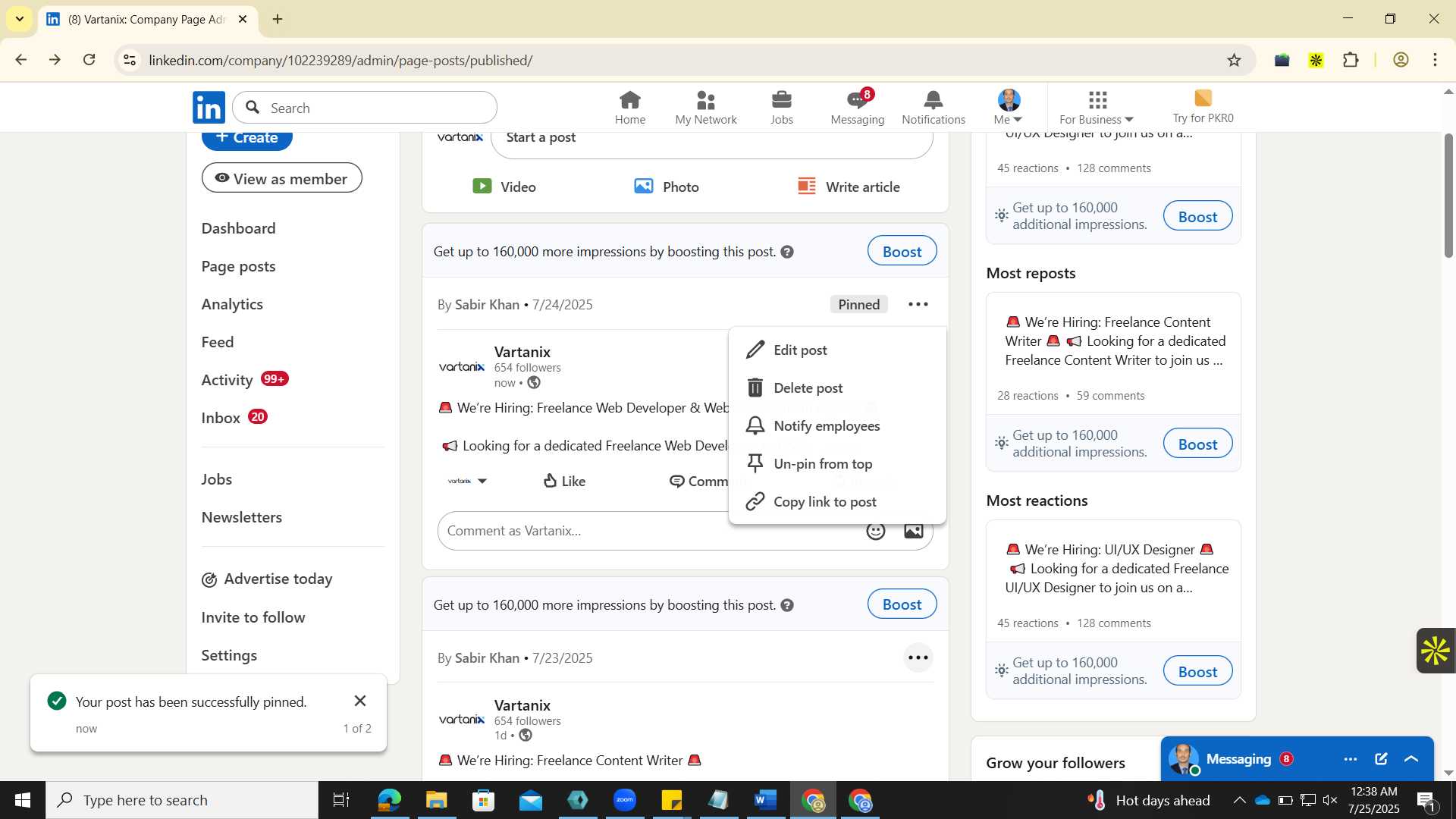Click help icon beside second post boost text

click(x=787, y=605)
